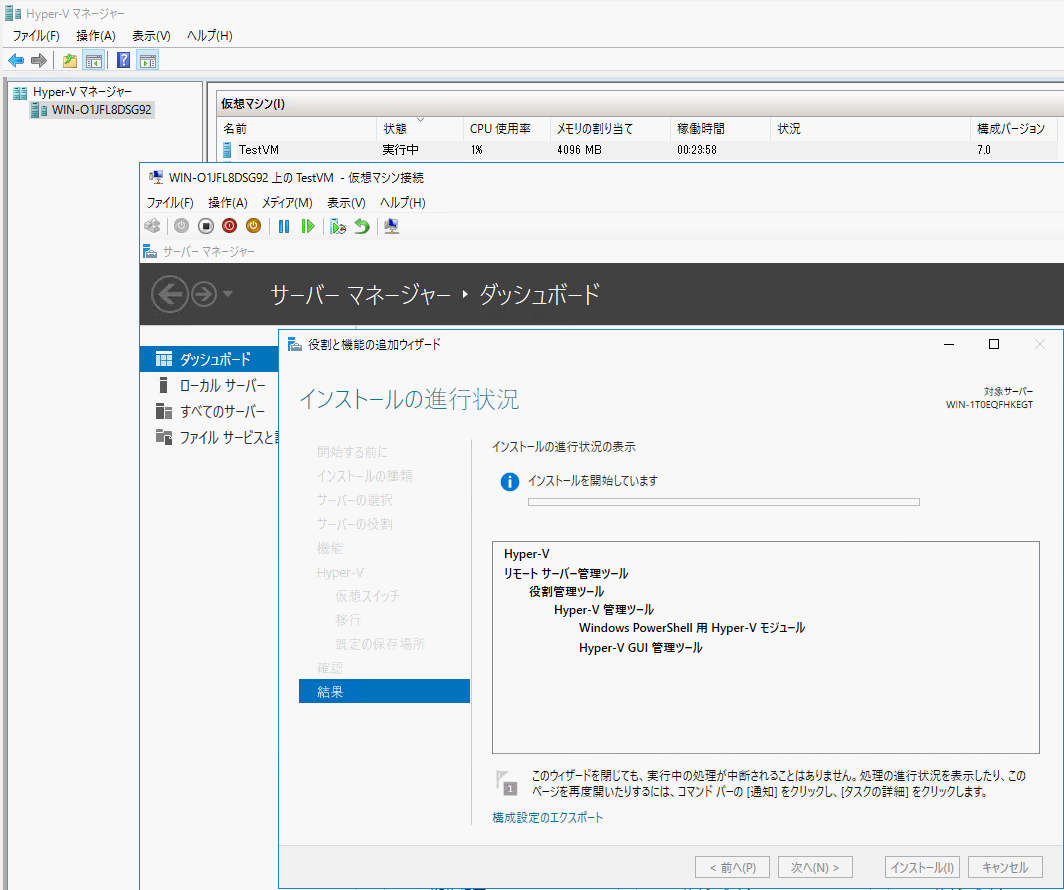
Task: Click the インストール(I) button
Action: pos(922,867)
